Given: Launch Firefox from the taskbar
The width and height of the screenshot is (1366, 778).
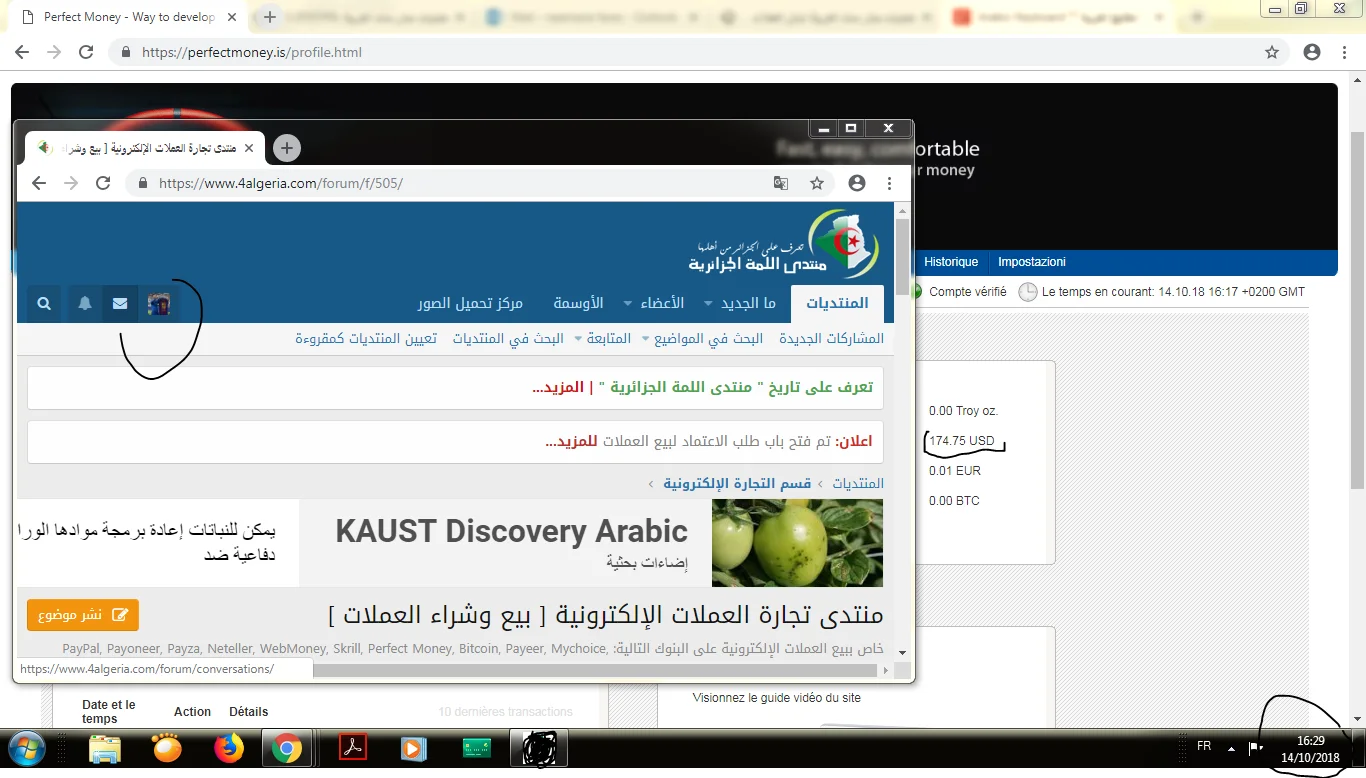Looking at the screenshot, I should click(229, 748).
